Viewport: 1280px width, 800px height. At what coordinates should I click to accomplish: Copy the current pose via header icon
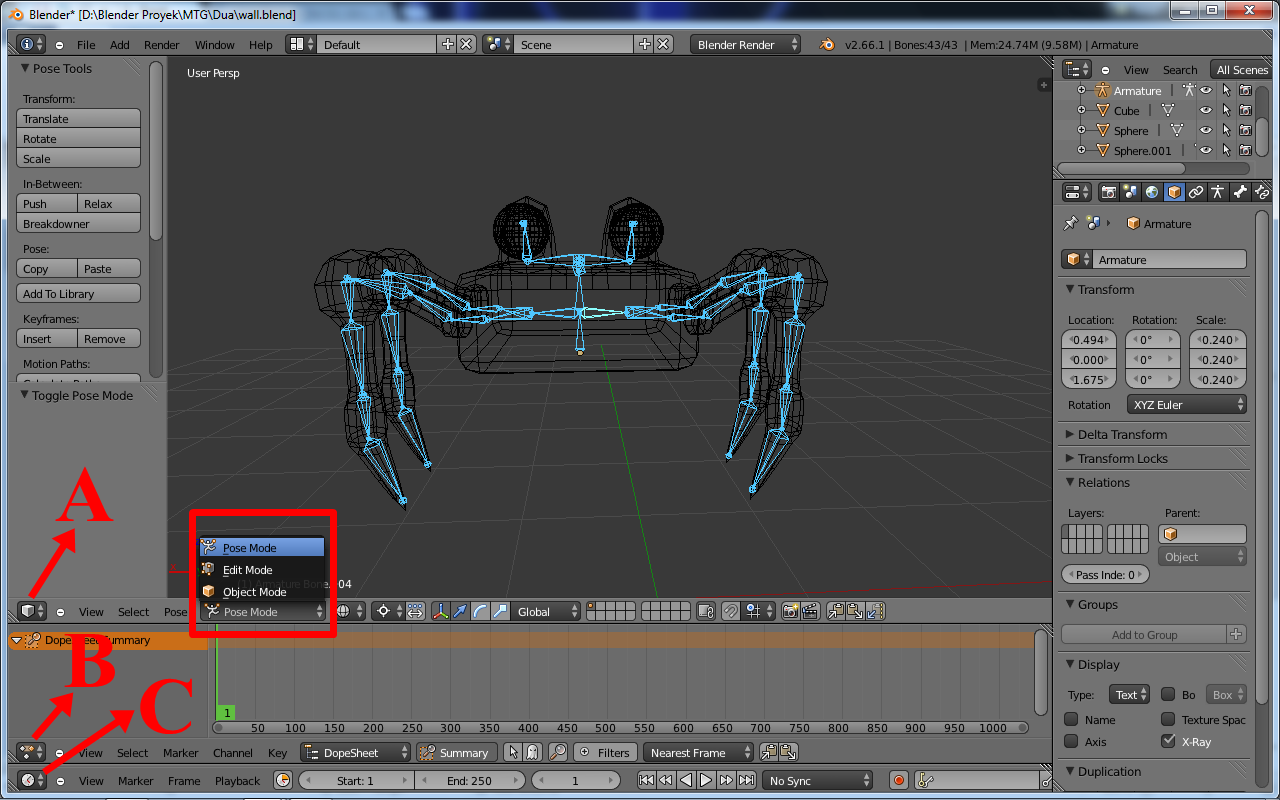836,611
